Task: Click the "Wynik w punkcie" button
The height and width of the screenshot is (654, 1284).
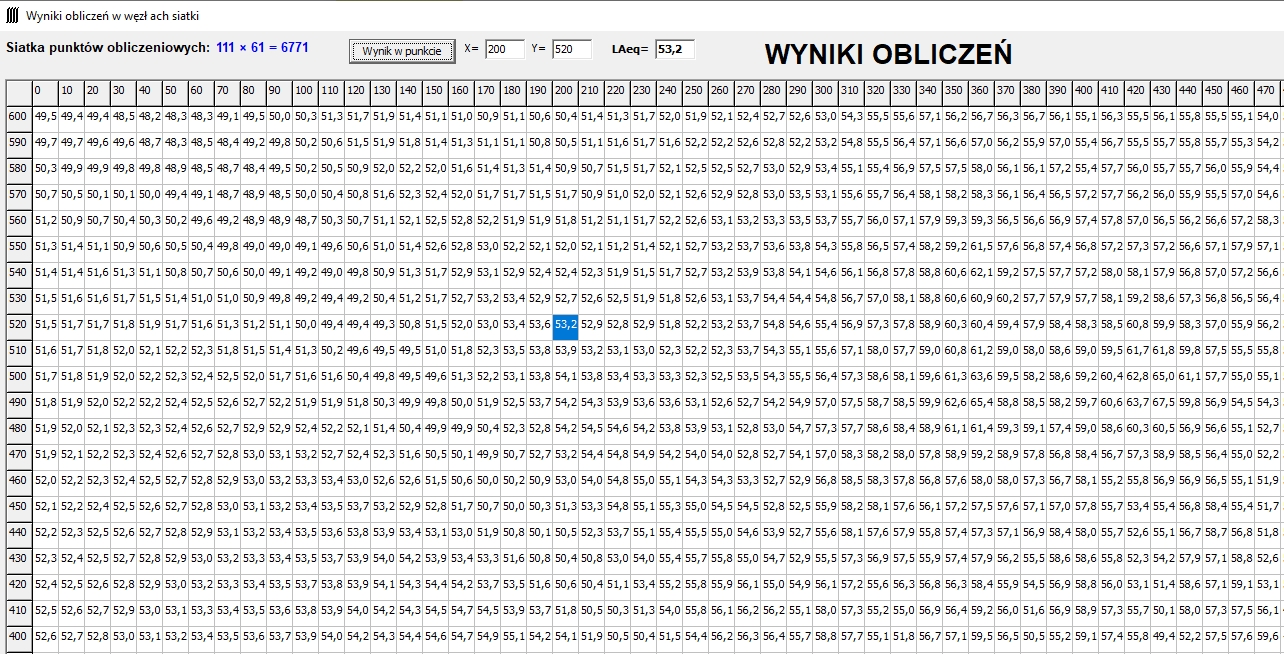Action: (x=402, y=50)
